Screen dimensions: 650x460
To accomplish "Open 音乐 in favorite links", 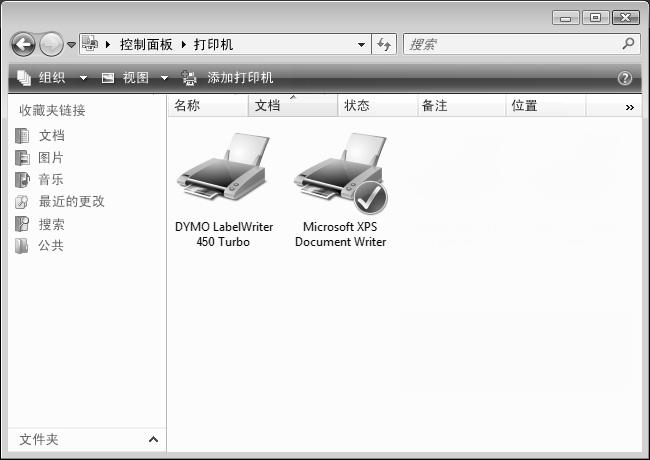I will tap(51, 179).
